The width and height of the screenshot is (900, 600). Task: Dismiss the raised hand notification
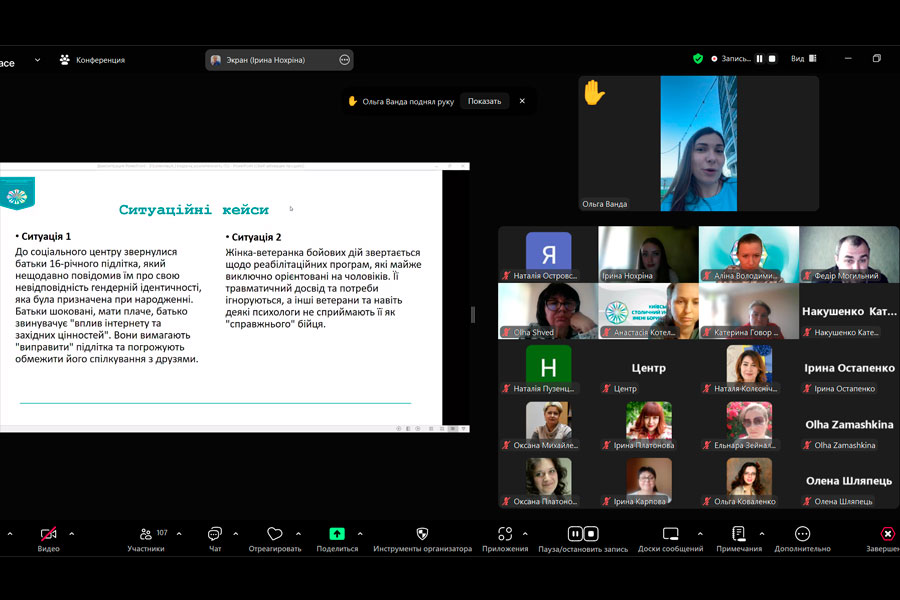tap(522, 101)
